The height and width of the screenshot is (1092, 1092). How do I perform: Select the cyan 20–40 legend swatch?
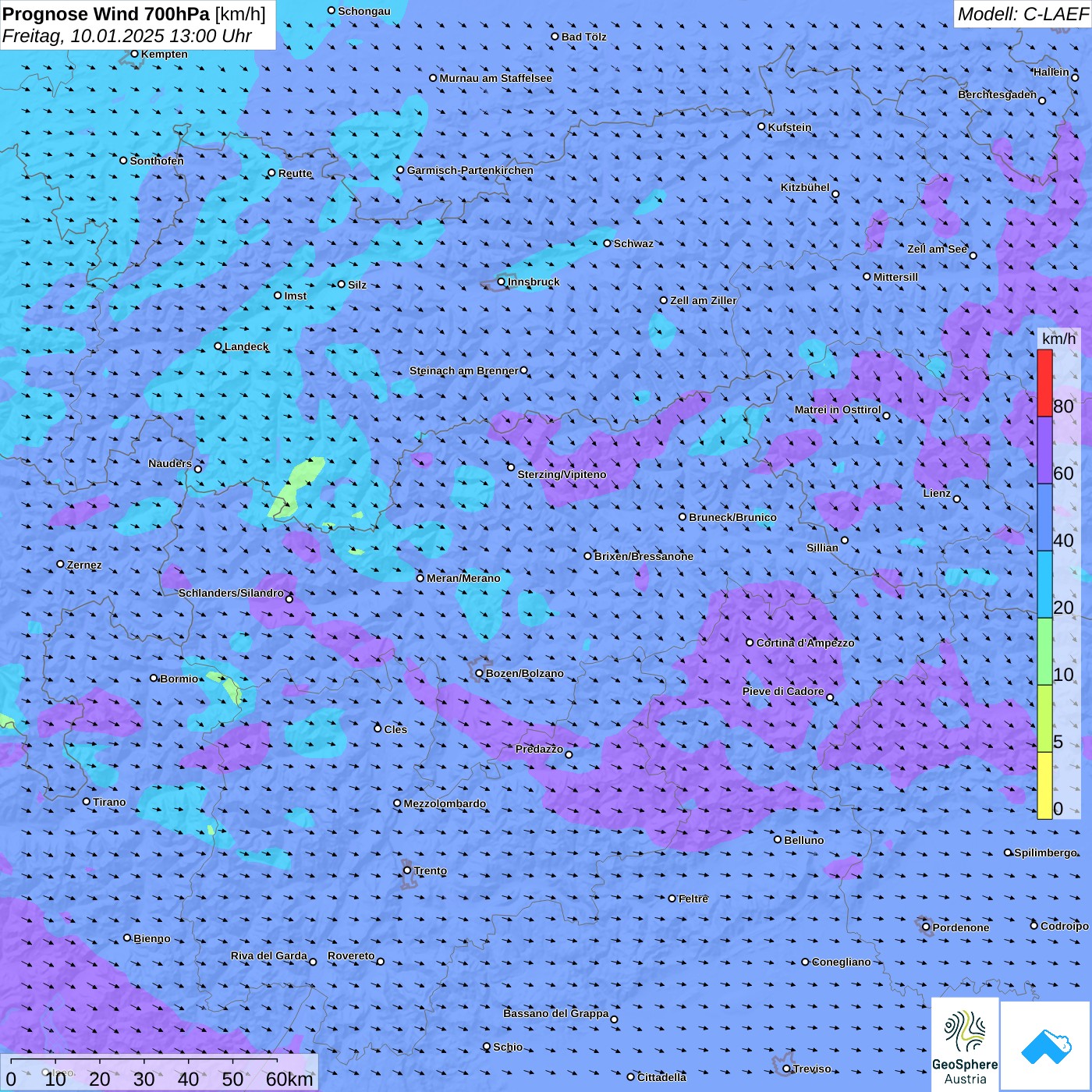(1044, 585)
